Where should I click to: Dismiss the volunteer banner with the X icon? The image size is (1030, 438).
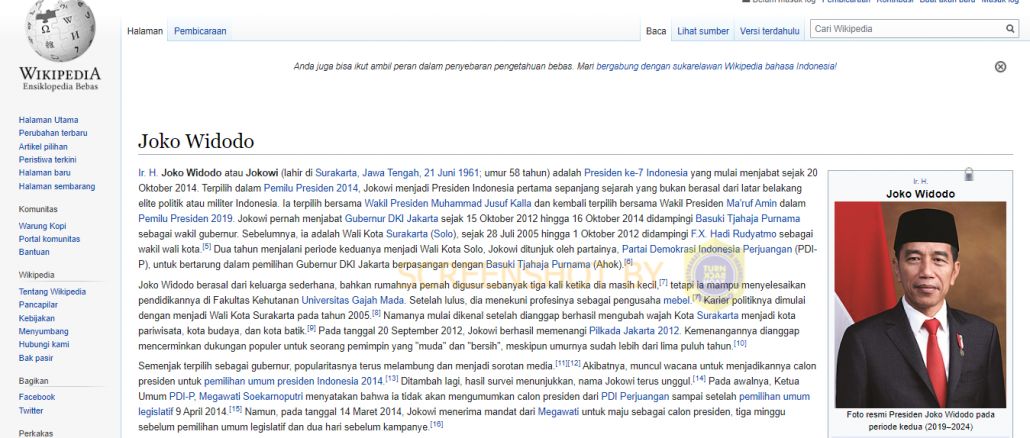[1000, 66]
